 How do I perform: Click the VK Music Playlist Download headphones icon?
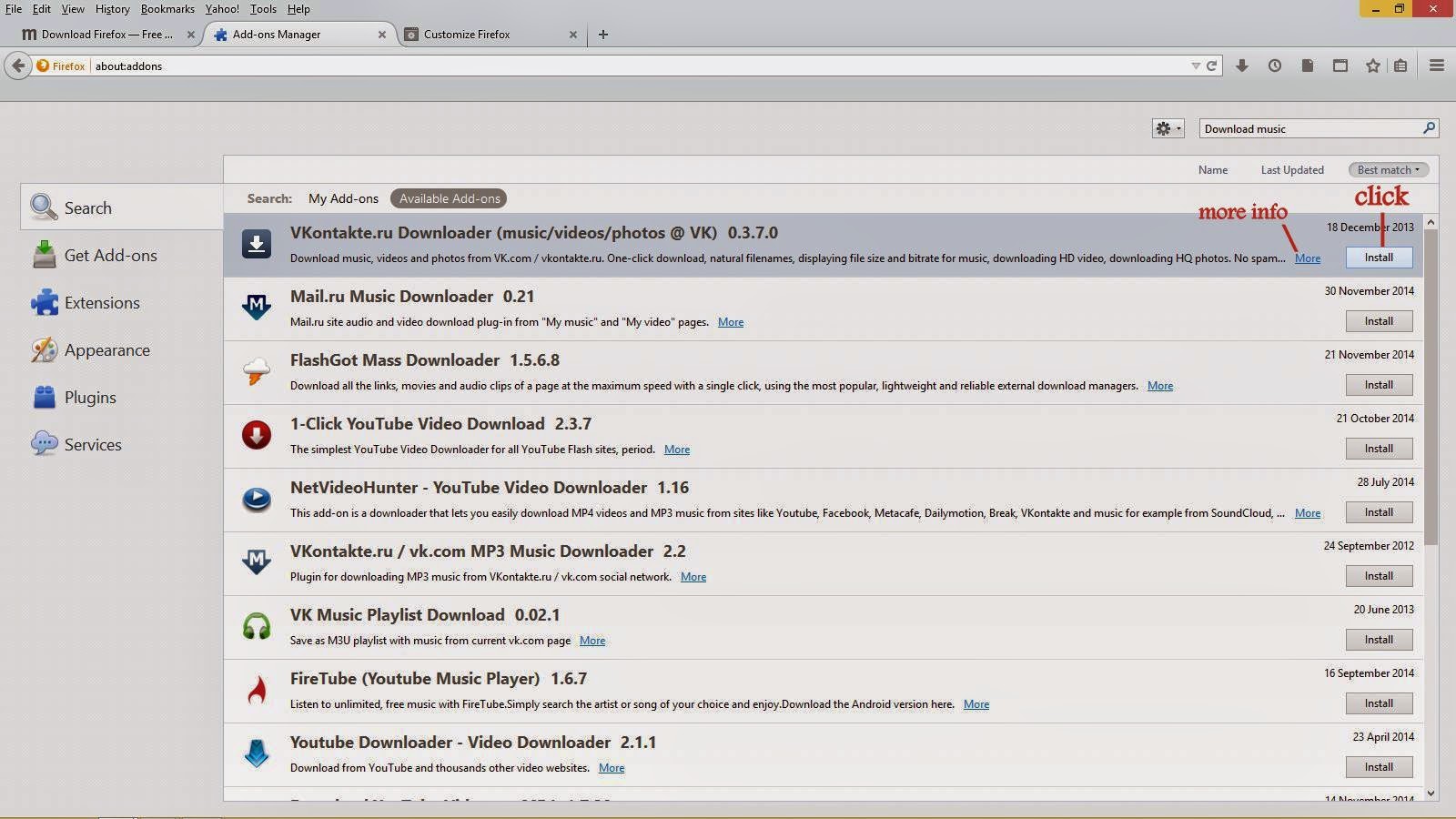pyautogui.click(x=257, y=626)
